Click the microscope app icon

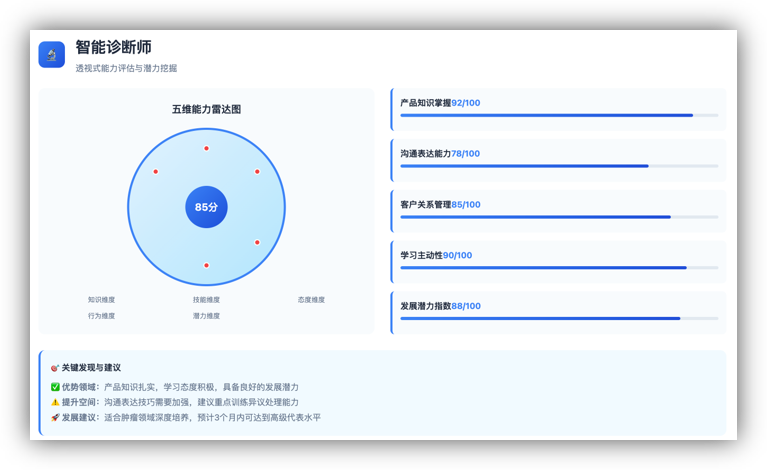tap(51, 54)
